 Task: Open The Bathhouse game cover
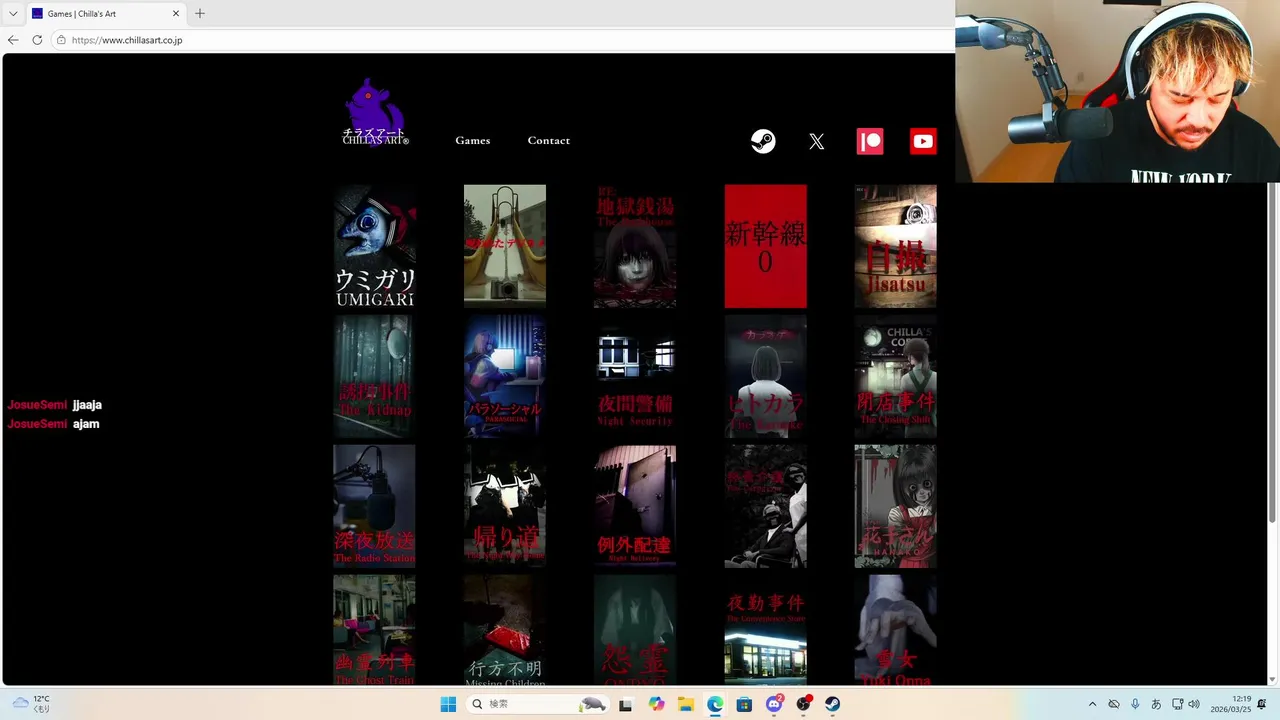click(635, 246)
